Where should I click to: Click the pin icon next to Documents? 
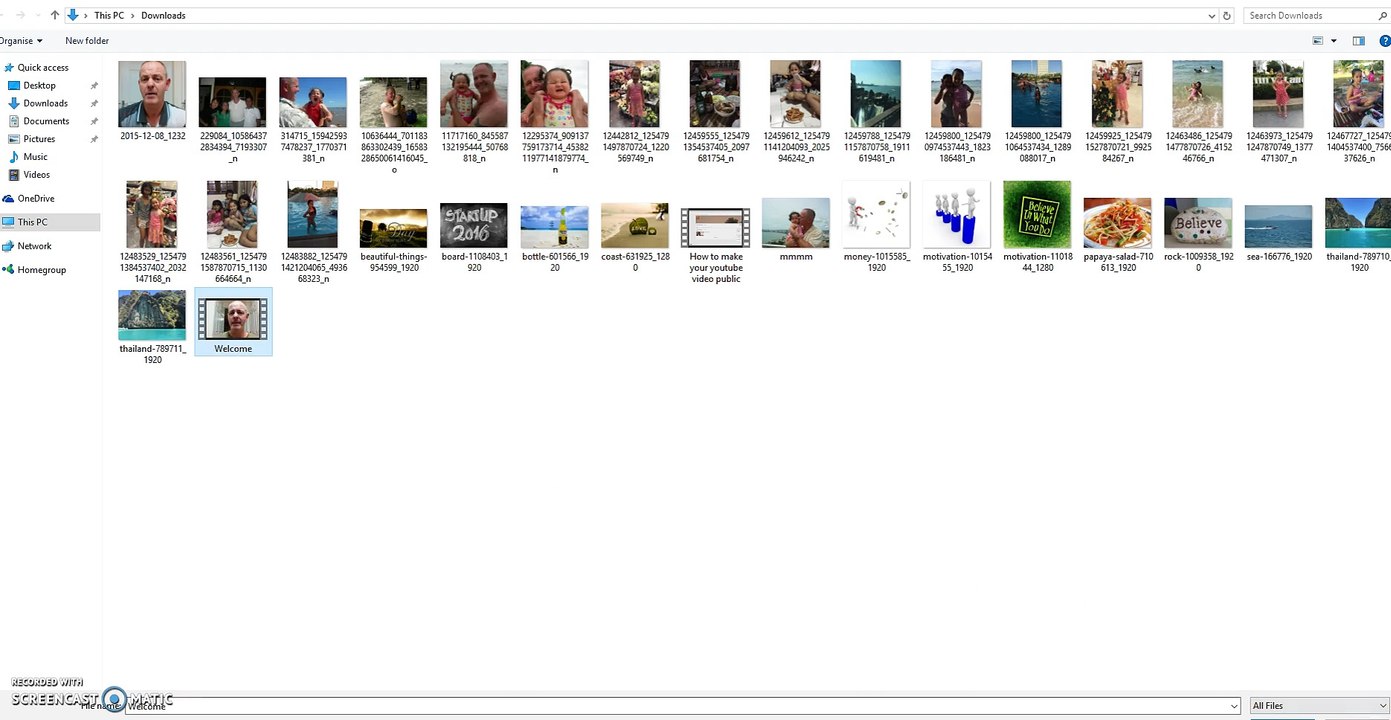click(x=94, y=121)
